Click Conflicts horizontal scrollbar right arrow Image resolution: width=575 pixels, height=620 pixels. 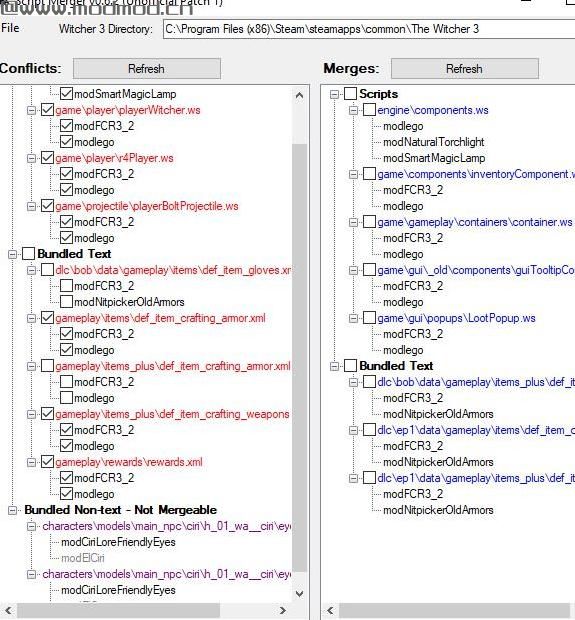click(x=282, y=610)
